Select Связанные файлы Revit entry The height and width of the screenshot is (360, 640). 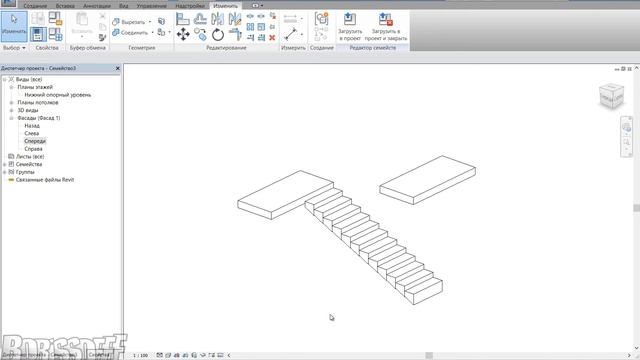(x=45, y=180)
